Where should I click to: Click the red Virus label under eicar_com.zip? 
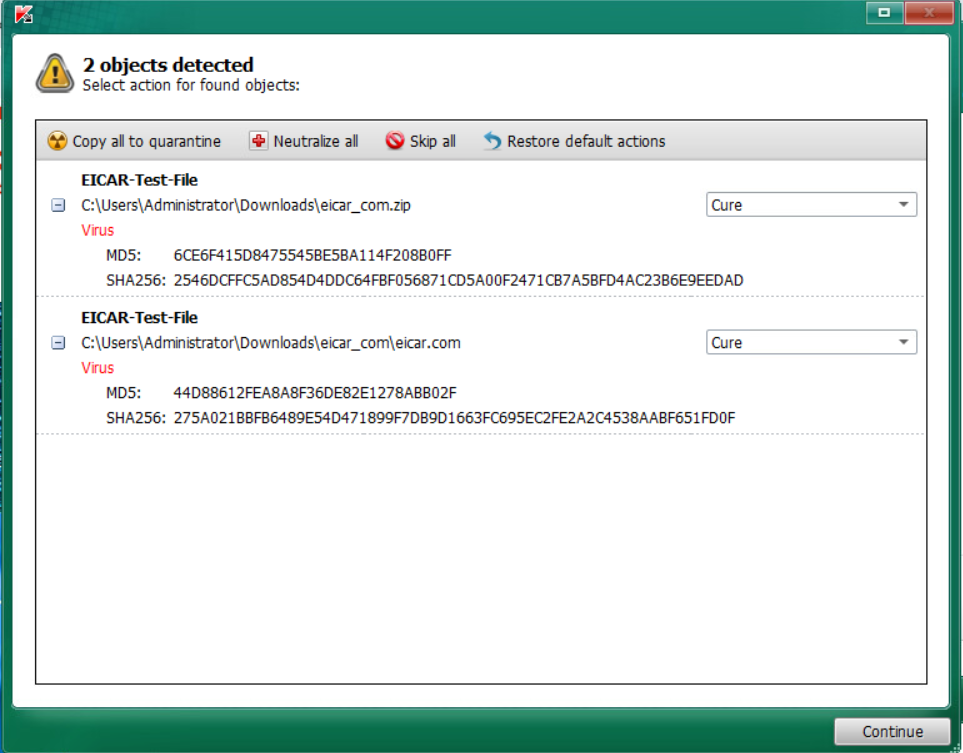98,230
